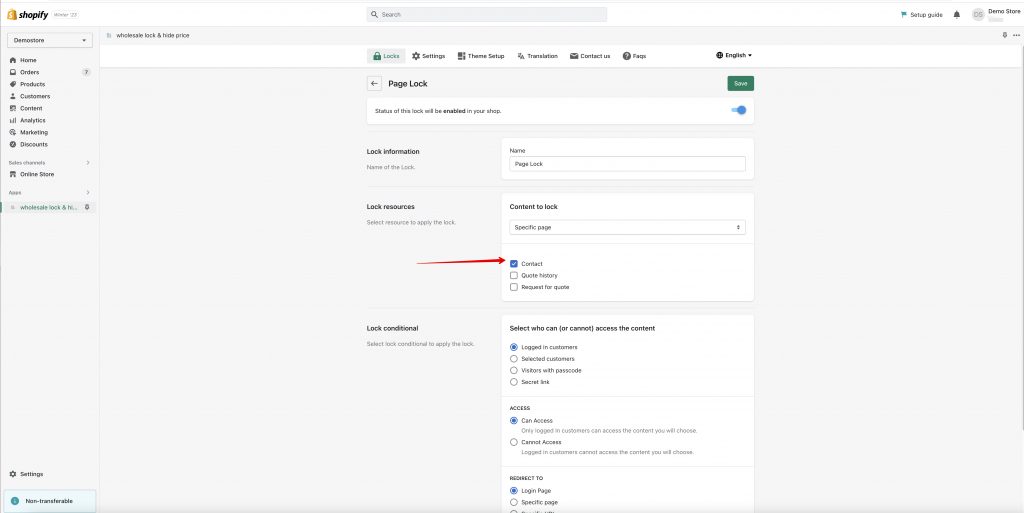Open the Translation tab
The height and width of the screenshot is (513, 1024).
click(x=537, y=56)
